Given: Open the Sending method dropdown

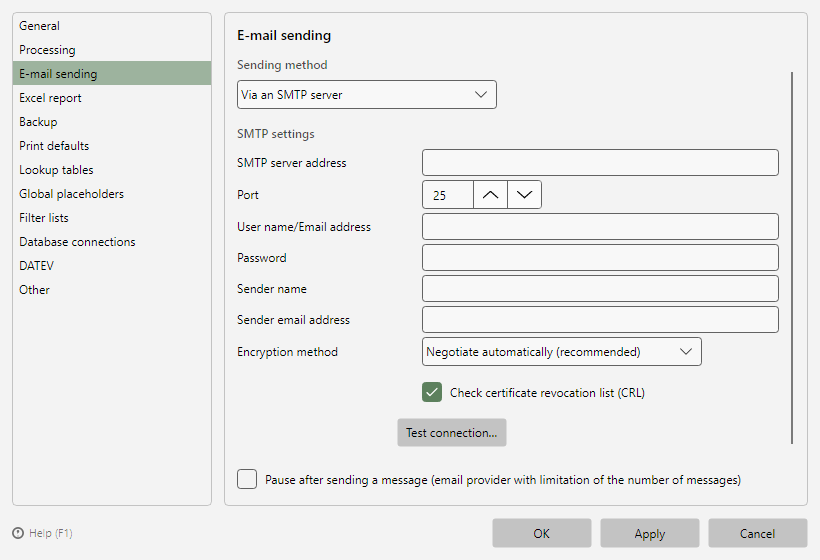Looking at the screenshot, I should (367, 95).
